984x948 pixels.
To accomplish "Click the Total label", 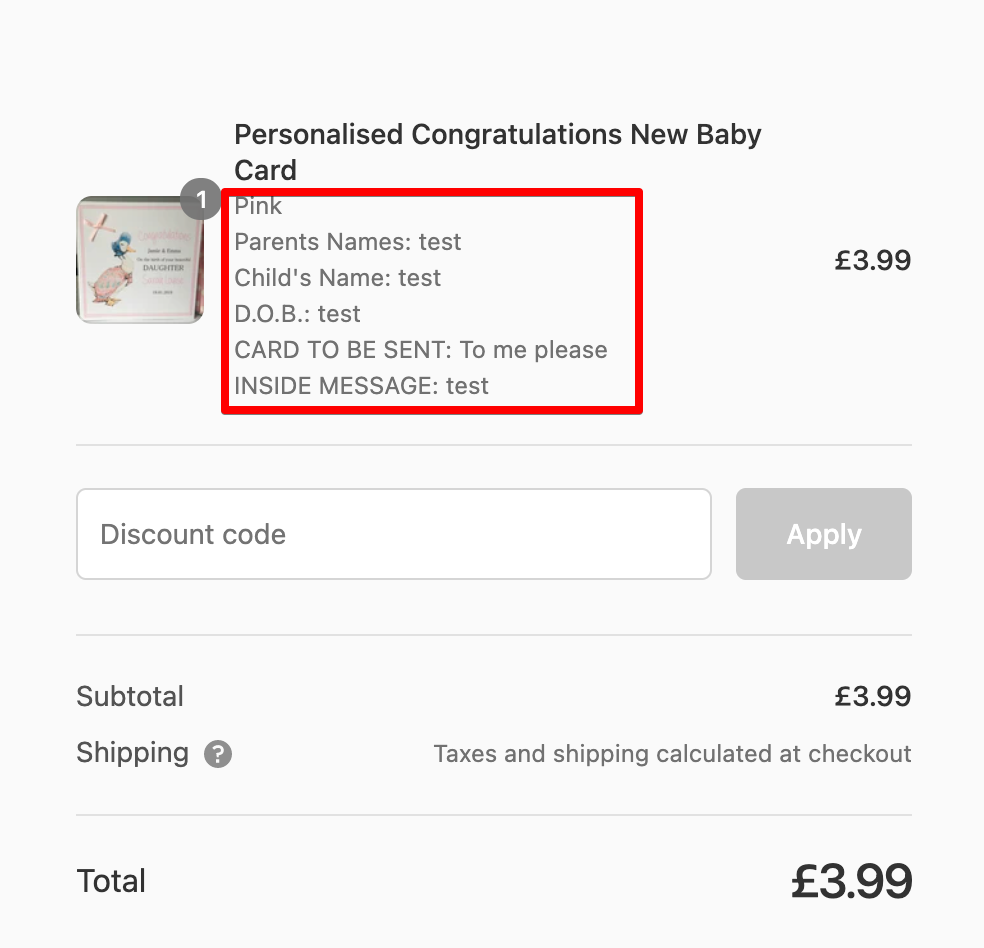I will (111, 881).
